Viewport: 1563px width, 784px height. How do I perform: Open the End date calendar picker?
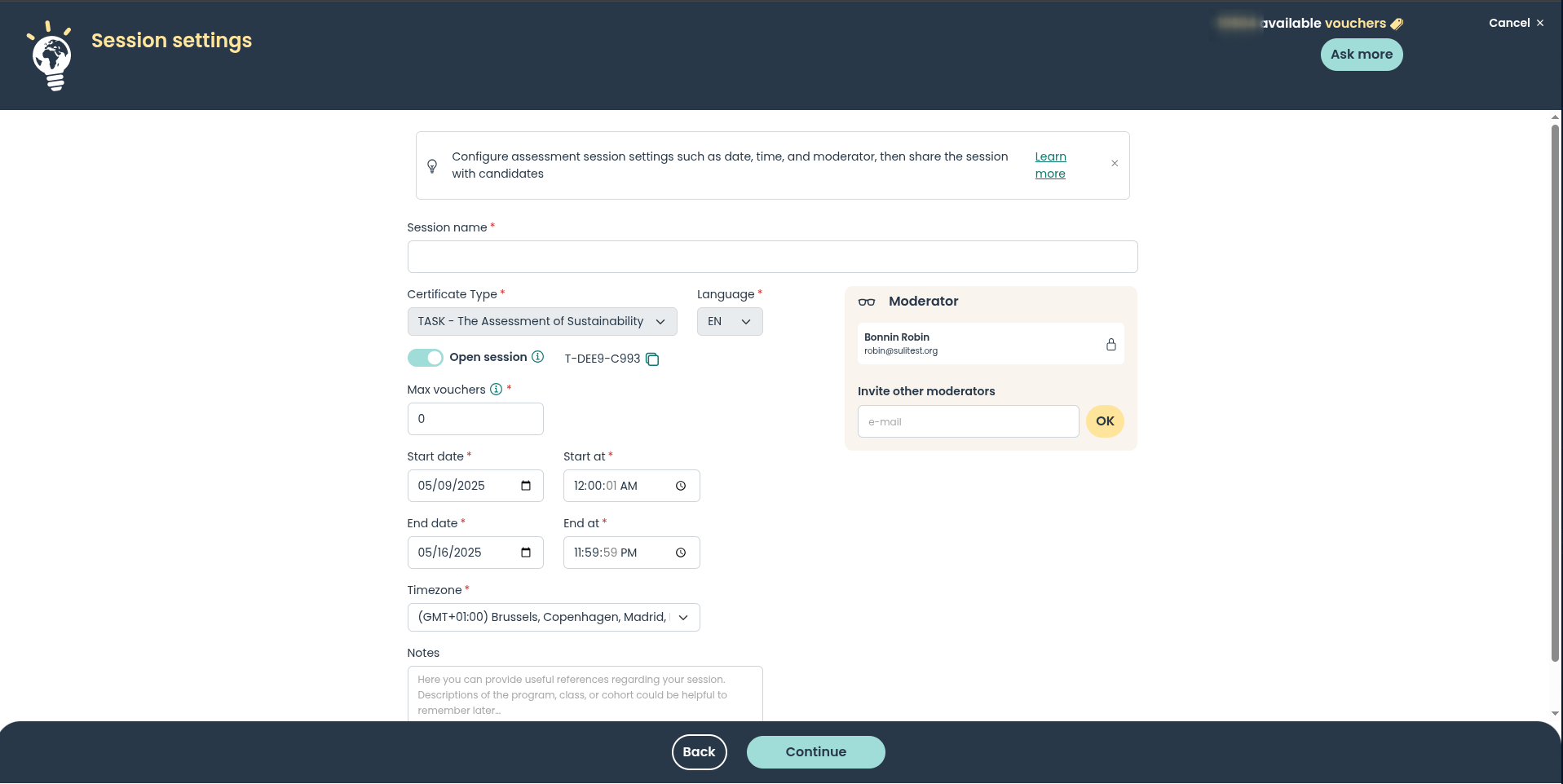[x=526, y=553]
